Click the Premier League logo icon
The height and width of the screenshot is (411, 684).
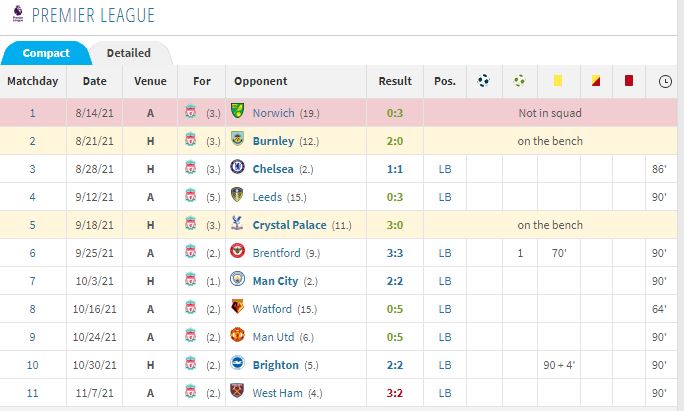(x=16, y=14)
